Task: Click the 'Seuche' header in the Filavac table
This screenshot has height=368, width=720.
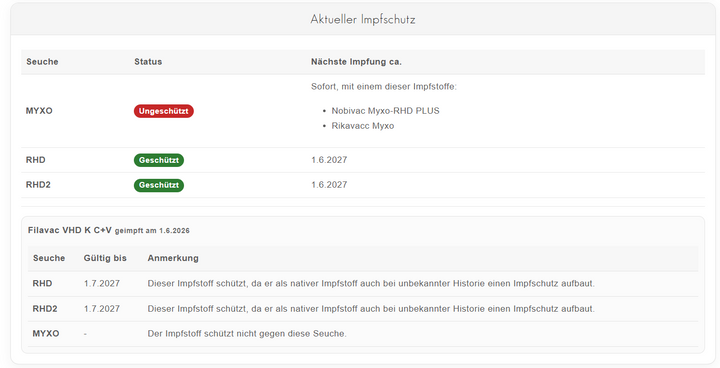Action: coord(49,258)
